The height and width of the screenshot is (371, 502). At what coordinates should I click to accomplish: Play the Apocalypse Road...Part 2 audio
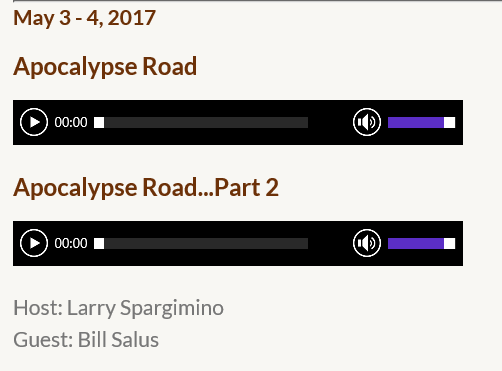pos(34,243)
